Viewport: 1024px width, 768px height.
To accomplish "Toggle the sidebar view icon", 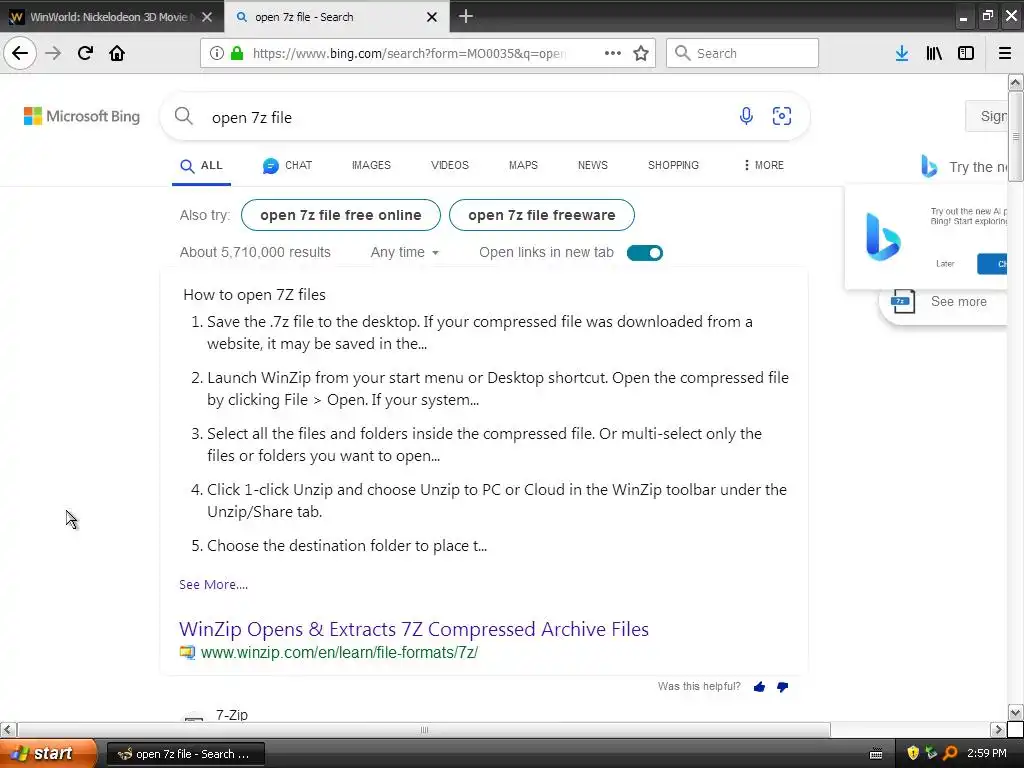I will (966, 53).
